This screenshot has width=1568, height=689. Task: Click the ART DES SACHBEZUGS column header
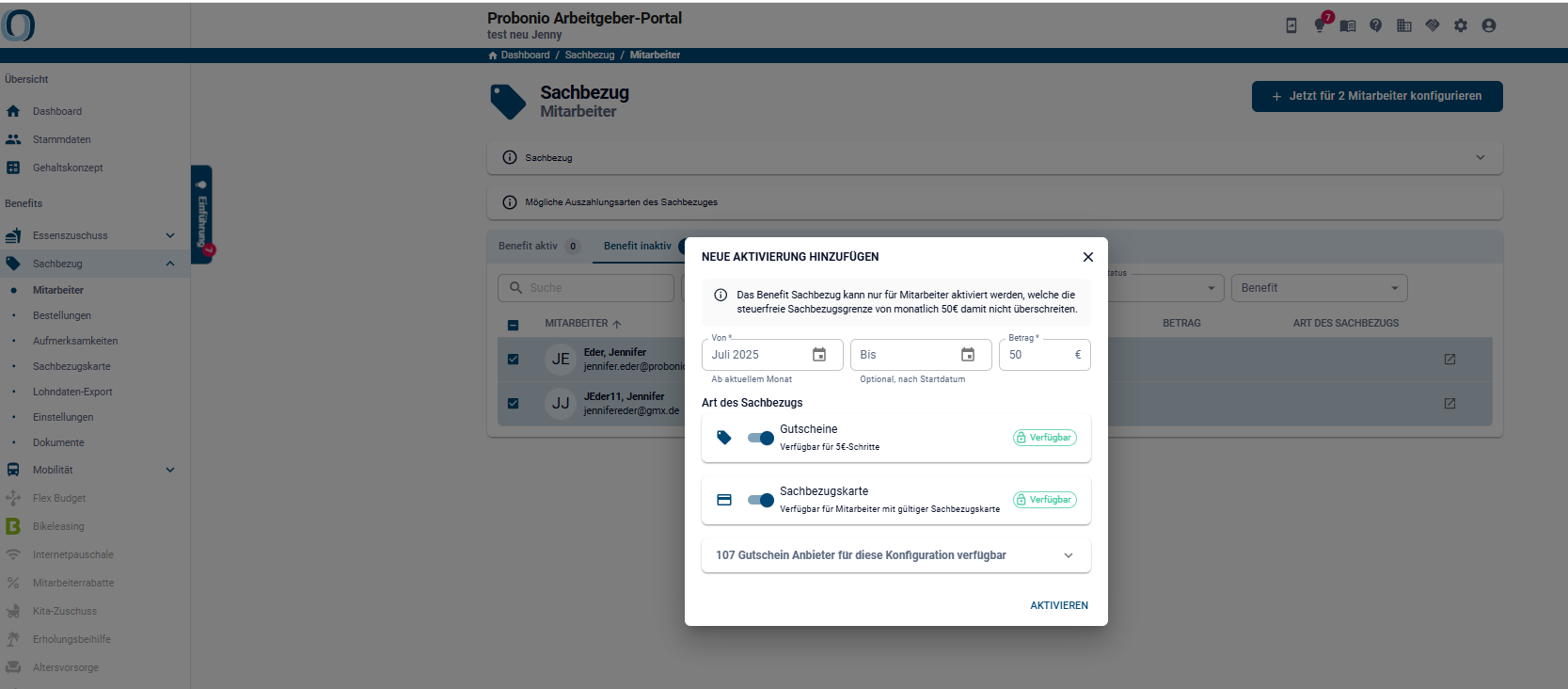(x=1346, y=323)
